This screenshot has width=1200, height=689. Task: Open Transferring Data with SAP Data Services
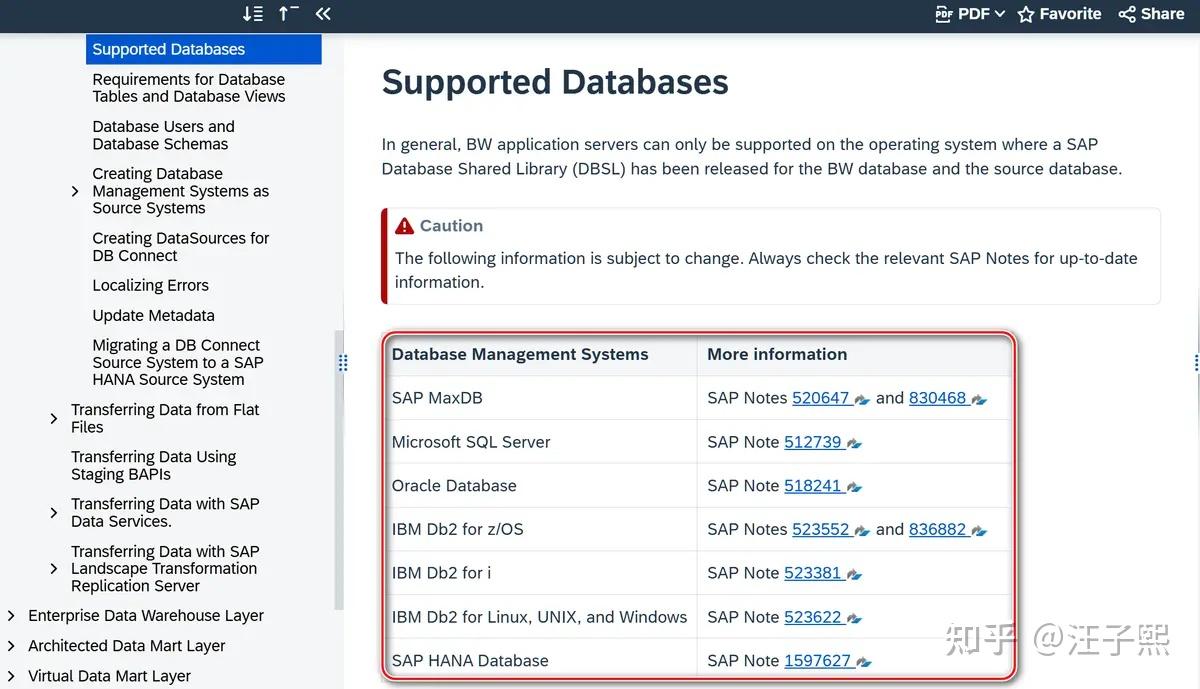click(165, 512)
